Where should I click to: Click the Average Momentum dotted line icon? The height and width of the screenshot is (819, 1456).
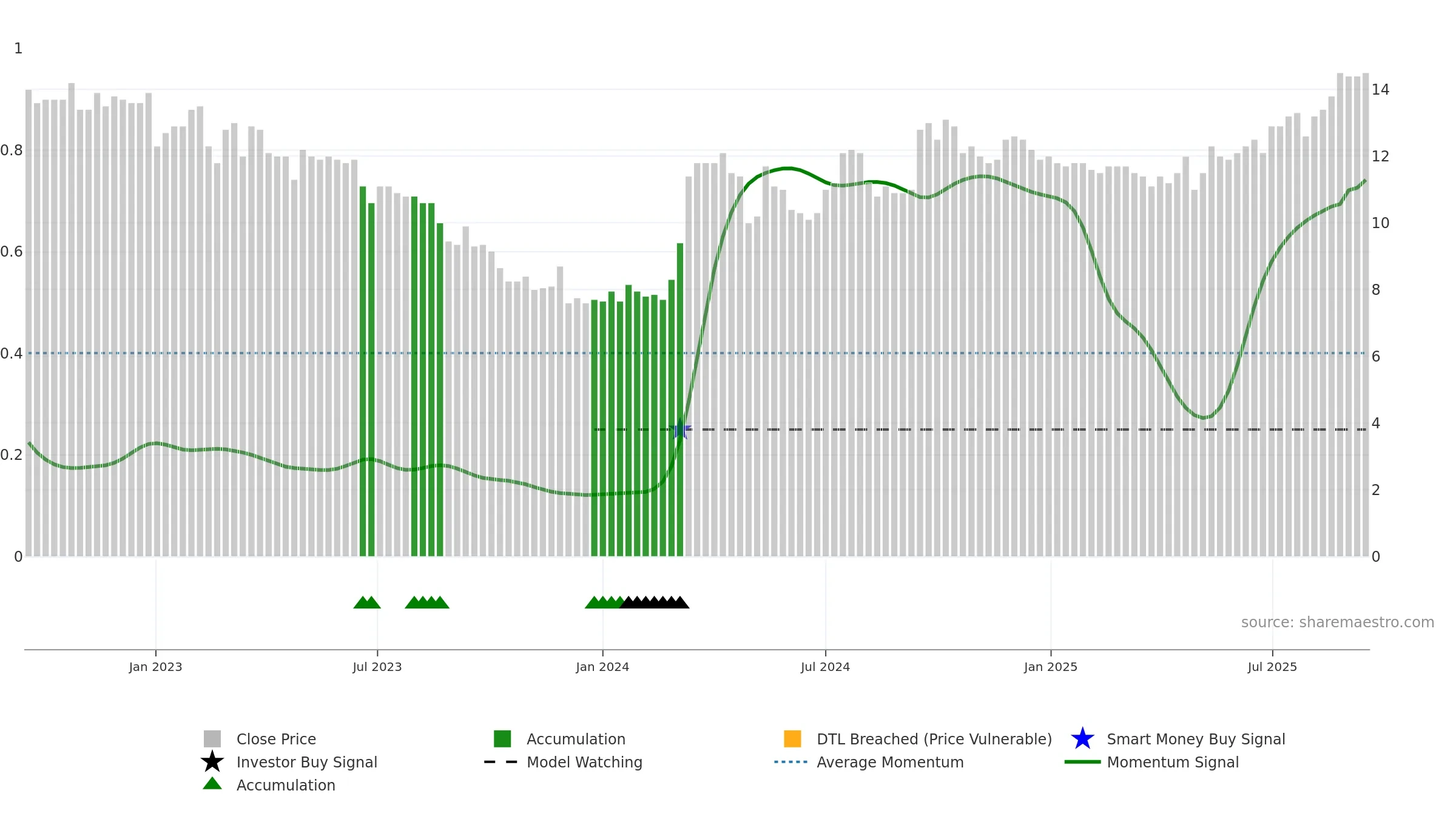click(x=790, y=762)
